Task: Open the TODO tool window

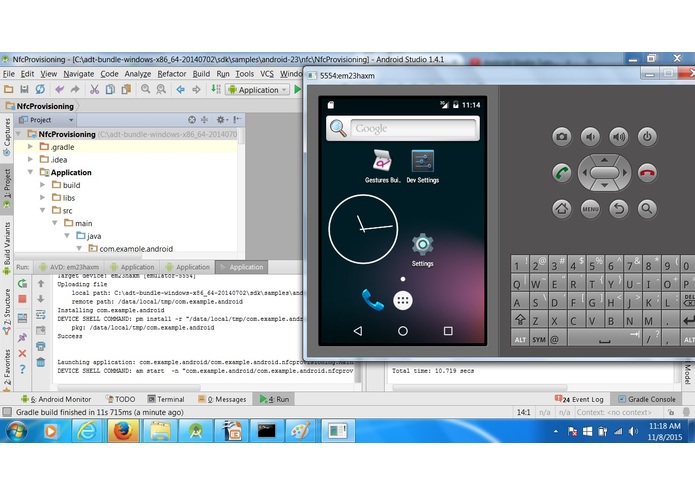Action: click(x=120, y=399)
